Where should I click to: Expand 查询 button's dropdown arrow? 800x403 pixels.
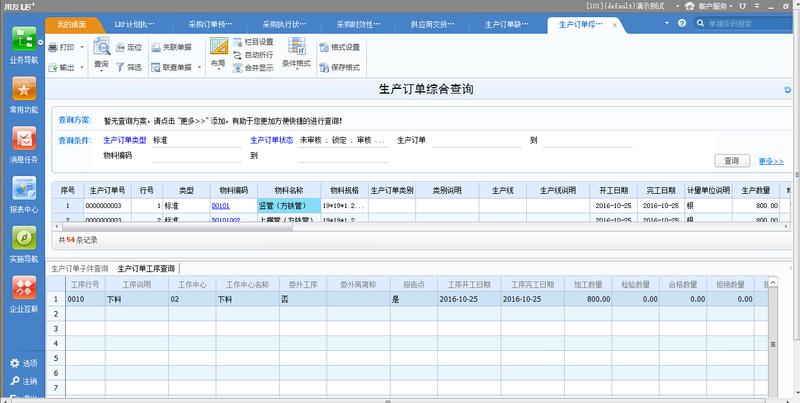tap(102, 71)
